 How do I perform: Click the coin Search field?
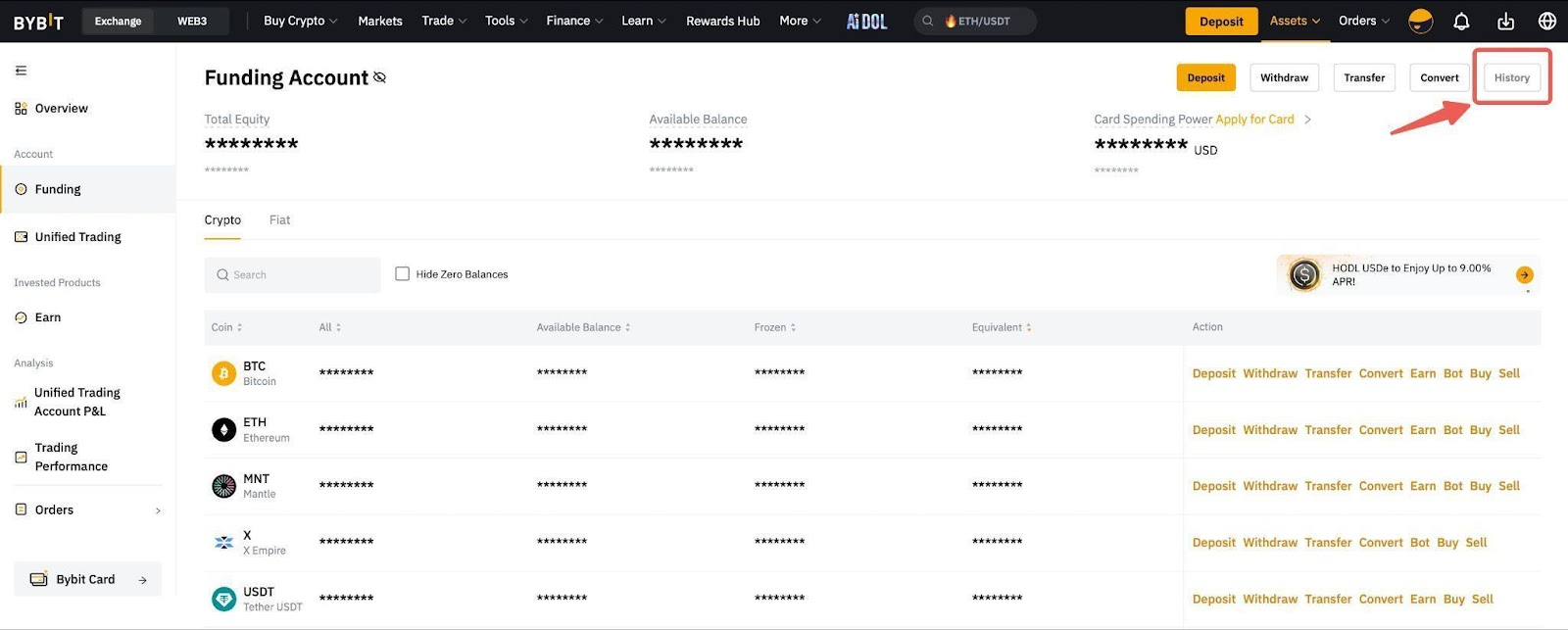click(292, 275)
